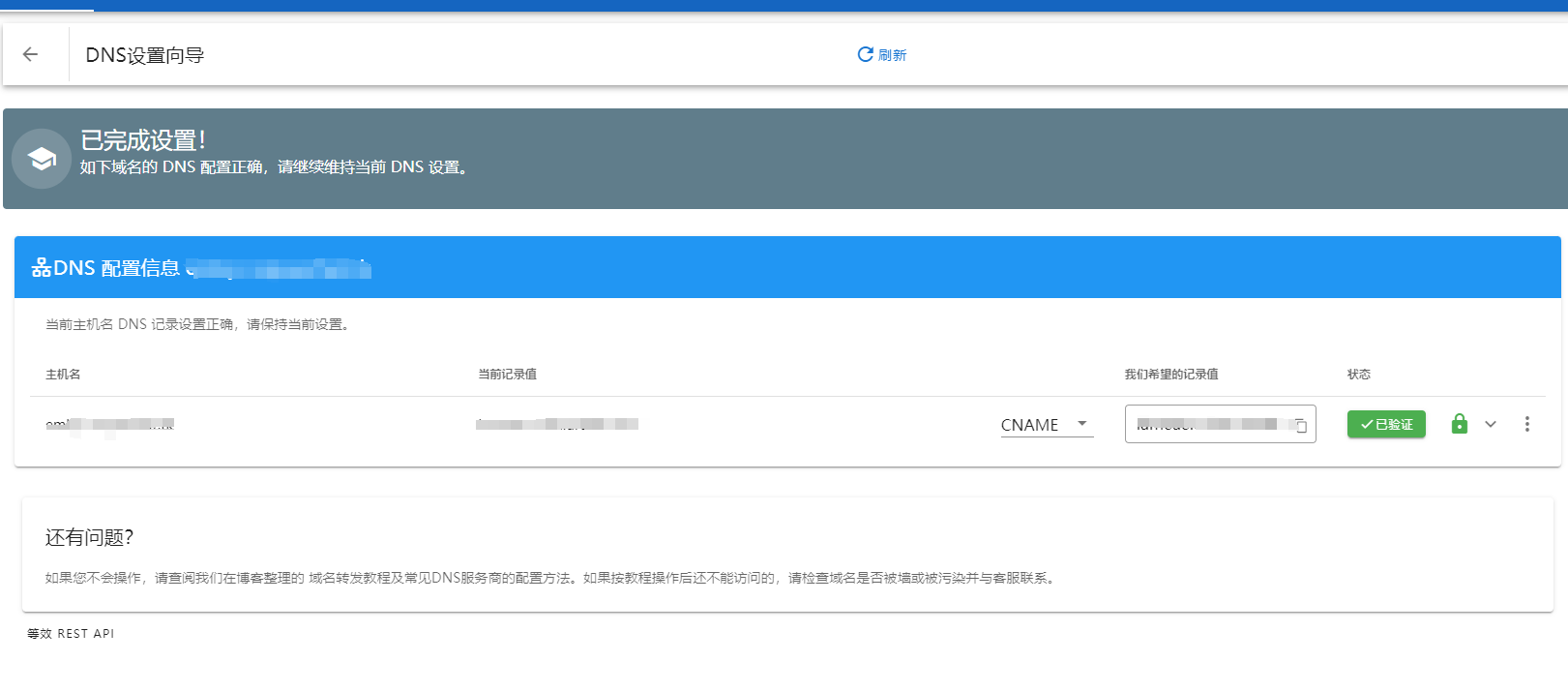This screenshot has height=692, width=1568.
Task: Click the green lock SSL icon
Action: (x=1459, y=424)
